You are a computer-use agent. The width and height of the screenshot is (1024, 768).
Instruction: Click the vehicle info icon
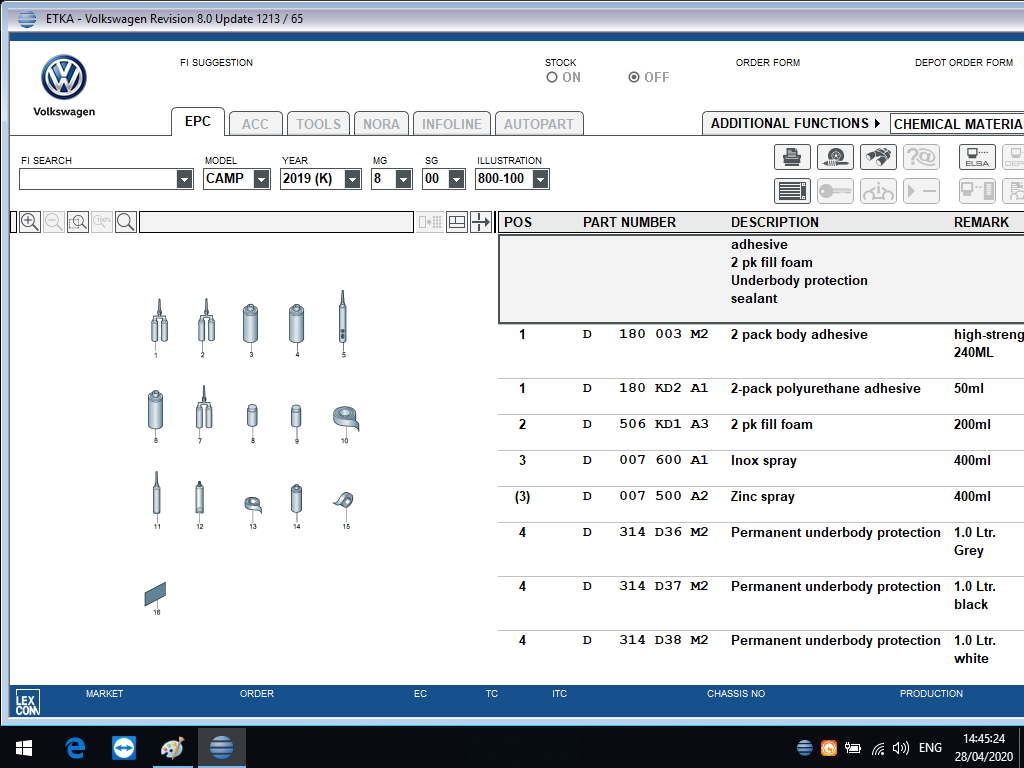pyautogui.click(x=878, y=191)
